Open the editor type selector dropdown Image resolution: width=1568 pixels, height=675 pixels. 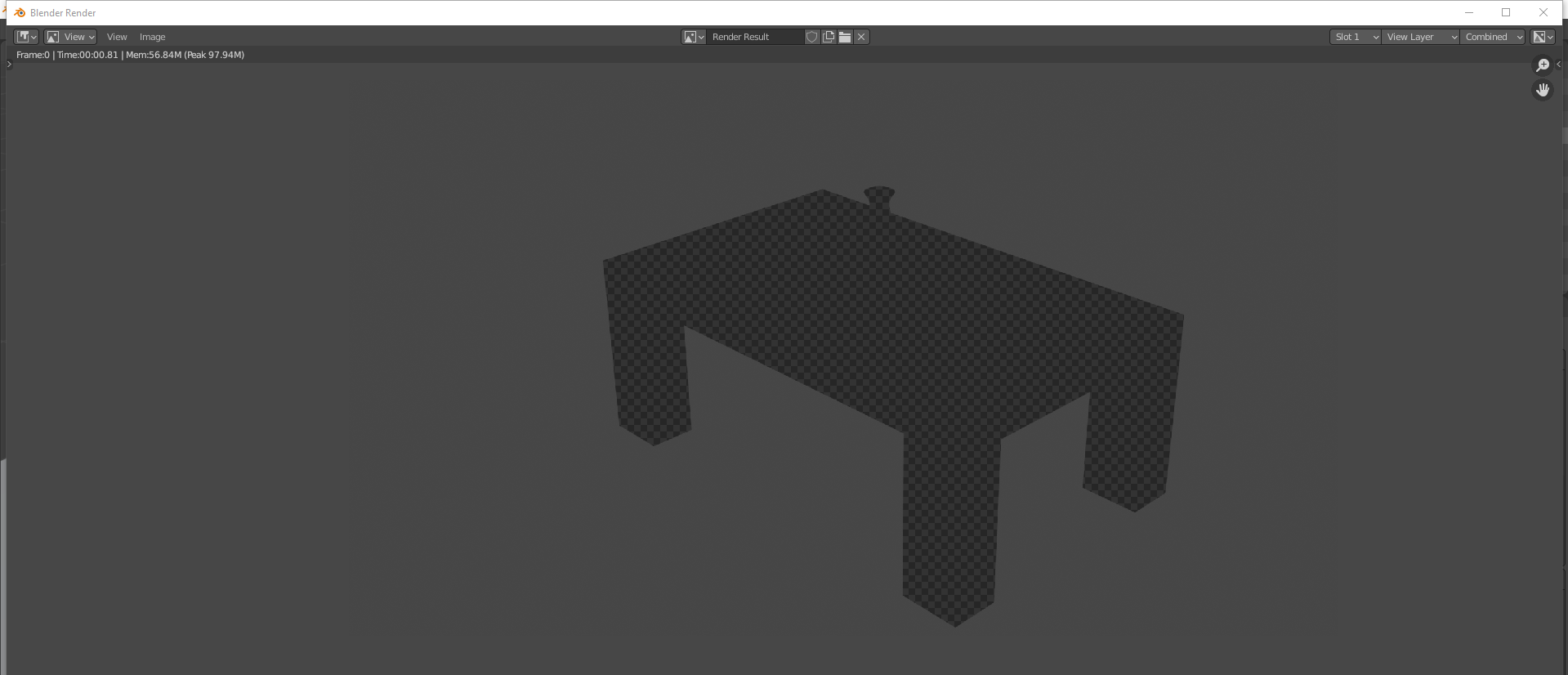point(26,37)
